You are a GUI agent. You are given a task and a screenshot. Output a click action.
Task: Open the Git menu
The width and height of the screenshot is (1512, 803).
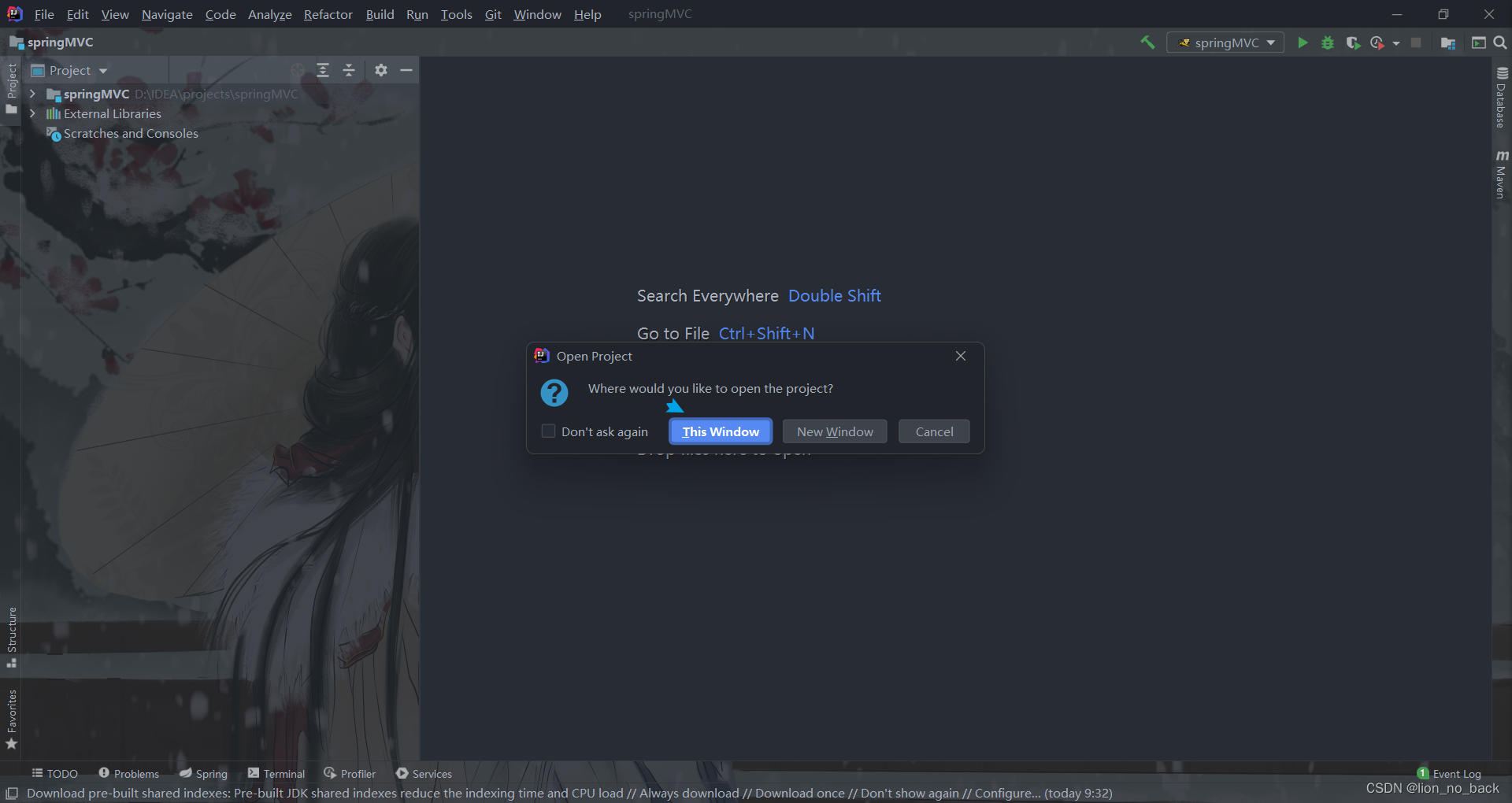pos(493,14)
